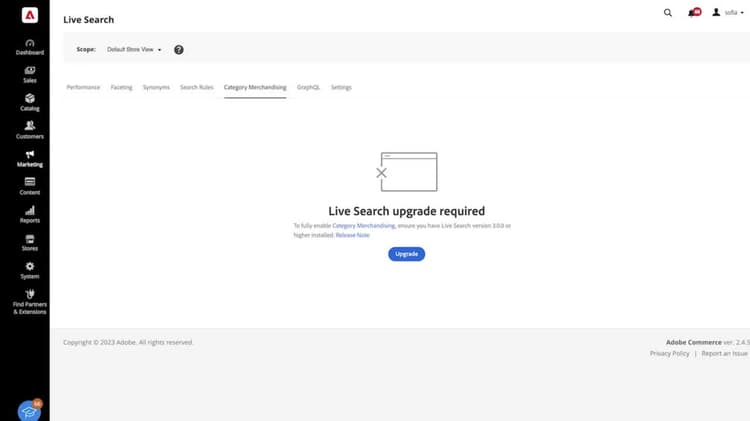This screenshot has width=750, height=421.
Task: Open the notifications bell
Action: pos(695,12)
